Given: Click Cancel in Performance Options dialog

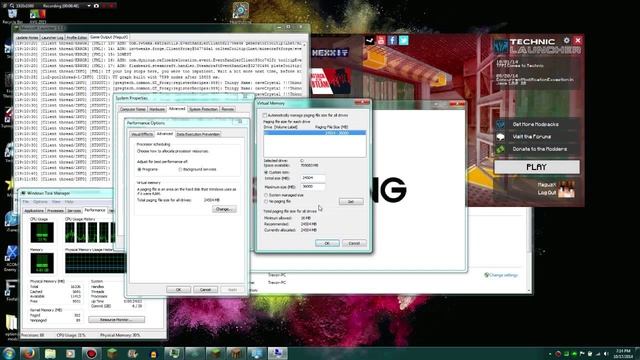Looking at the screenshot, I should click(205, 289).
